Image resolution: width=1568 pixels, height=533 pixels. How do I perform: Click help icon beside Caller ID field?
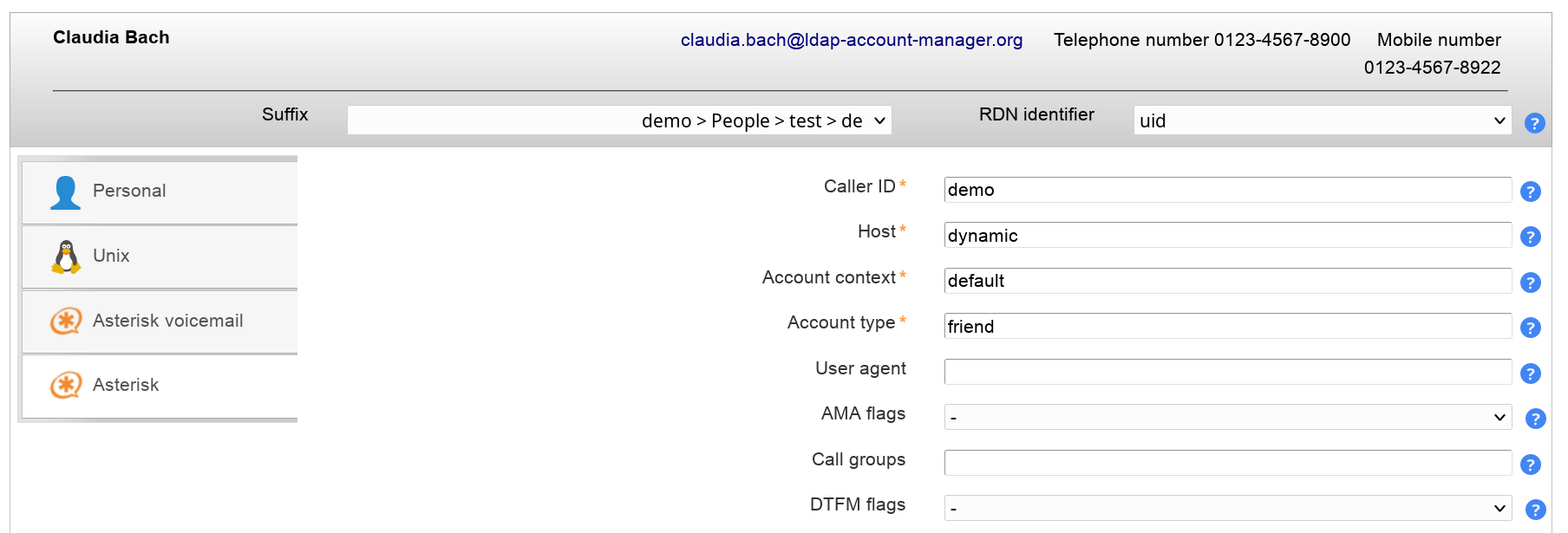[1531, 192]
